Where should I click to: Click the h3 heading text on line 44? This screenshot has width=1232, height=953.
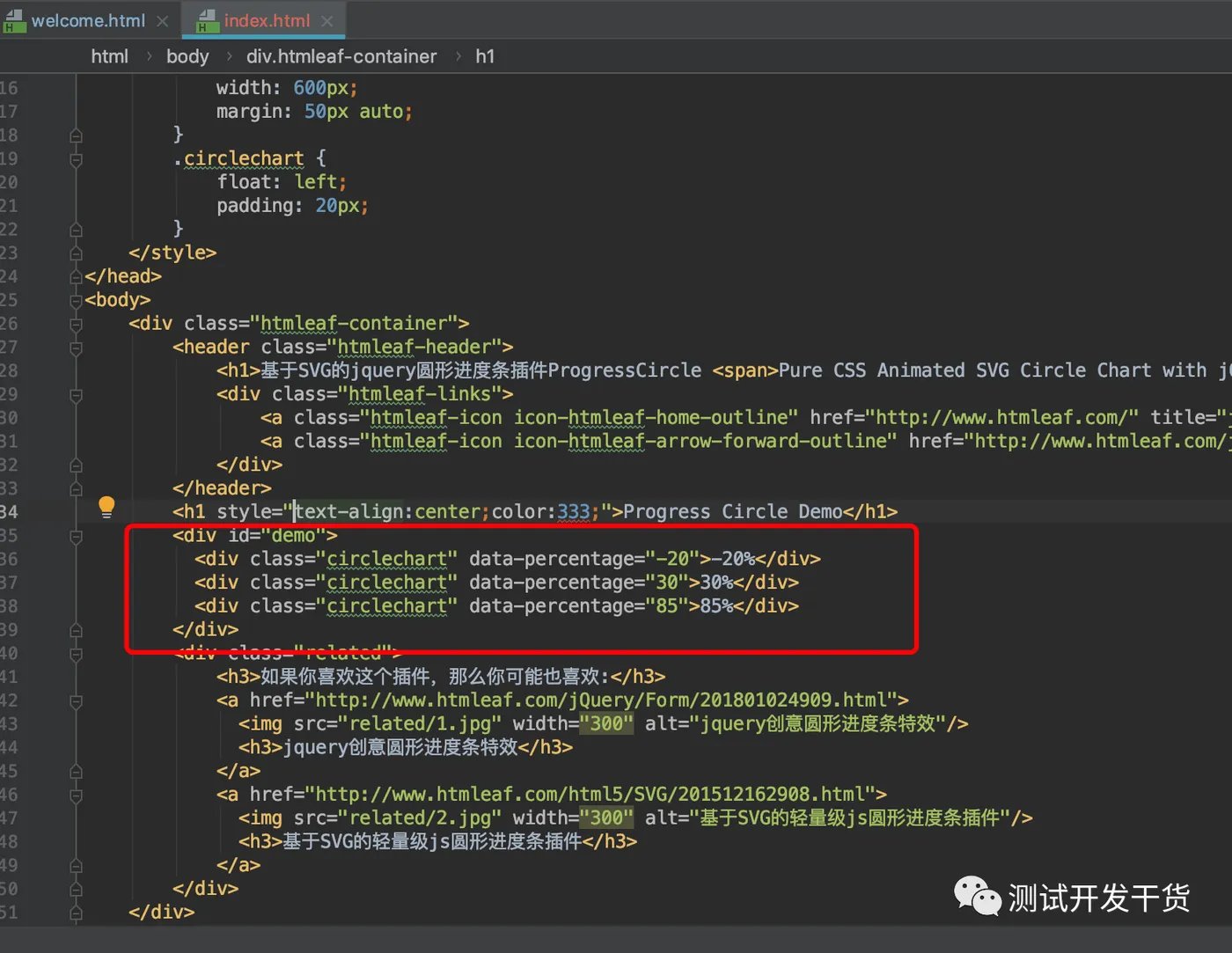click(400, 747)
